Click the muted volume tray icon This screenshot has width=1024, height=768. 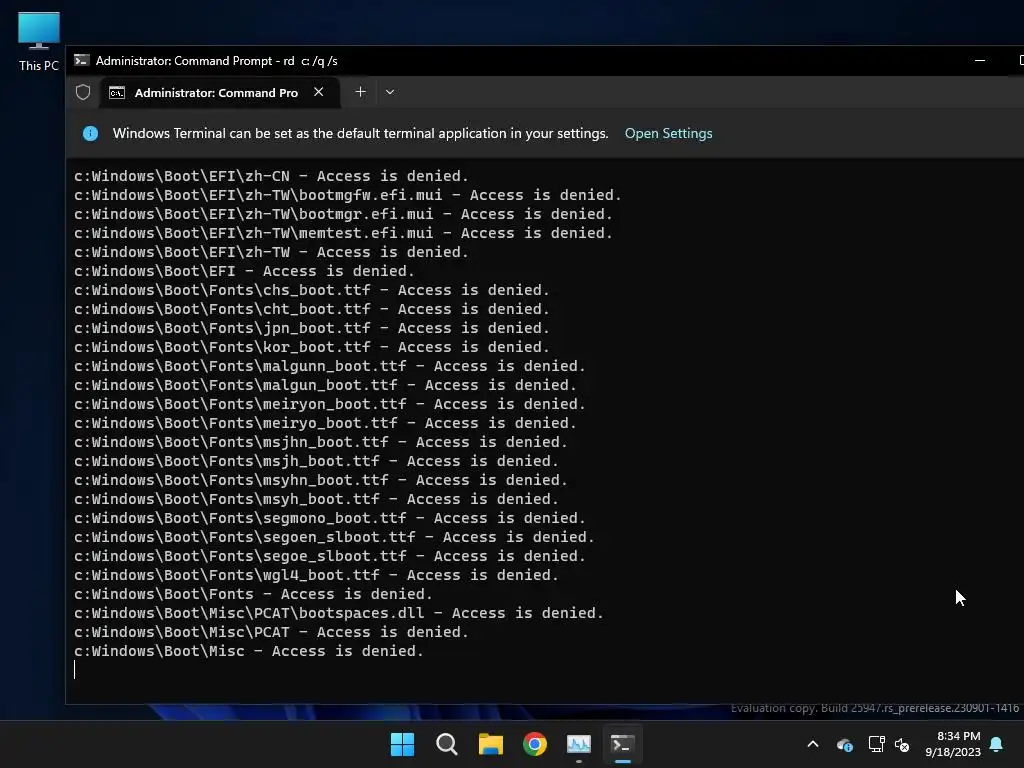click(902, 744)
